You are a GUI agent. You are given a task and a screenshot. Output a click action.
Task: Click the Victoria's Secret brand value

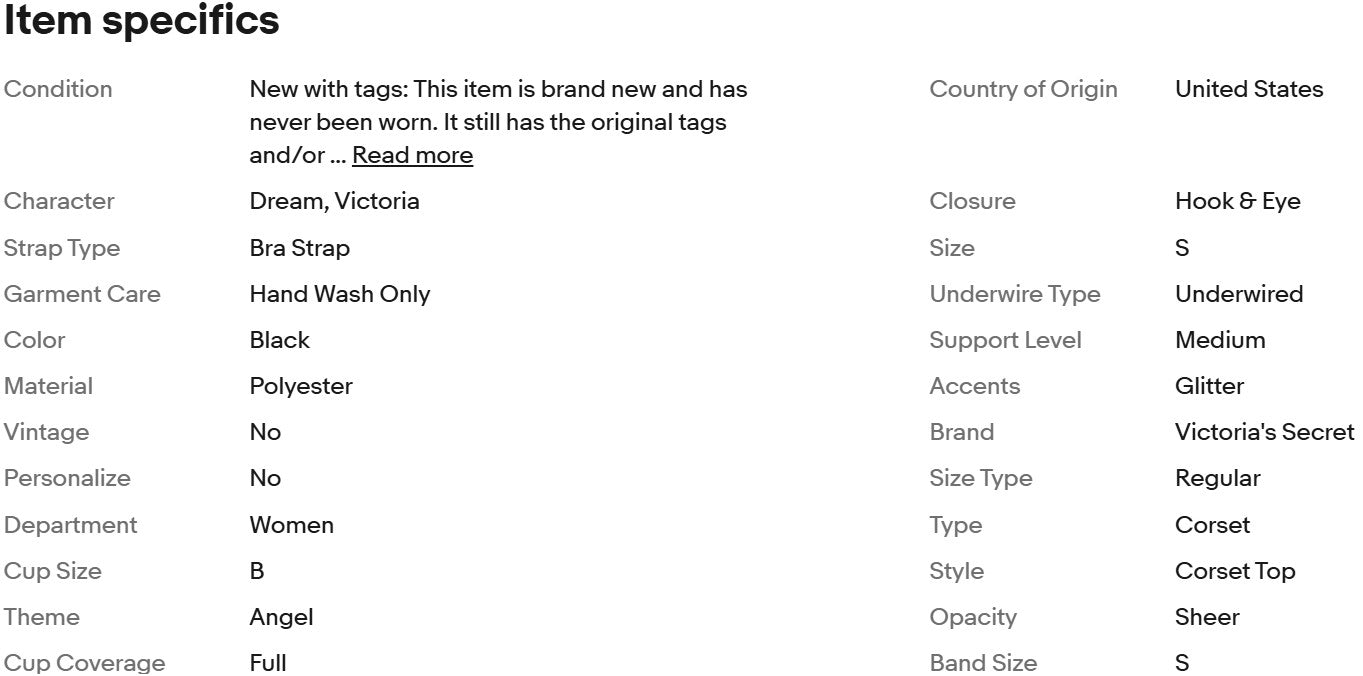[1264, 432]
